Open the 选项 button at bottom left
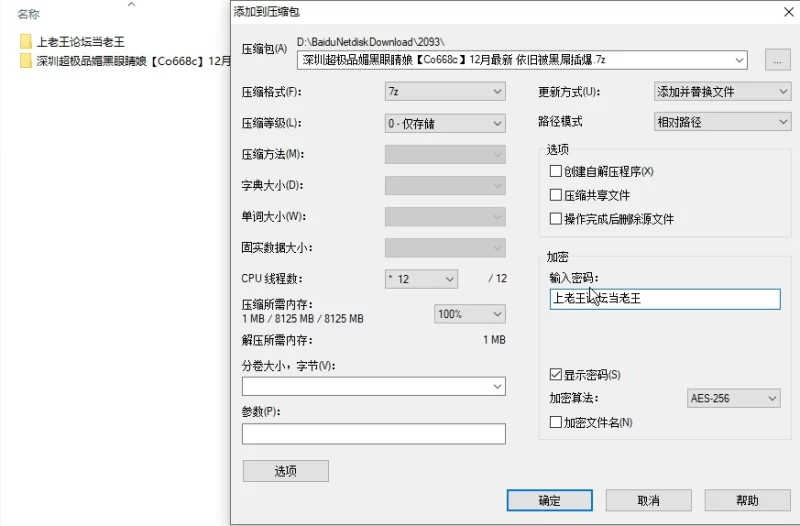 coord(285,471)
